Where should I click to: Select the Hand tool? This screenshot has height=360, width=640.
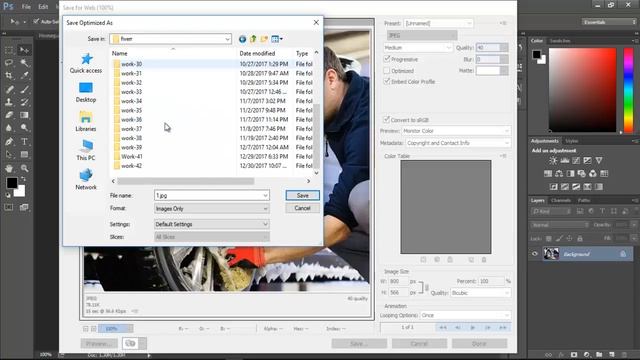(x=9, y=168)
